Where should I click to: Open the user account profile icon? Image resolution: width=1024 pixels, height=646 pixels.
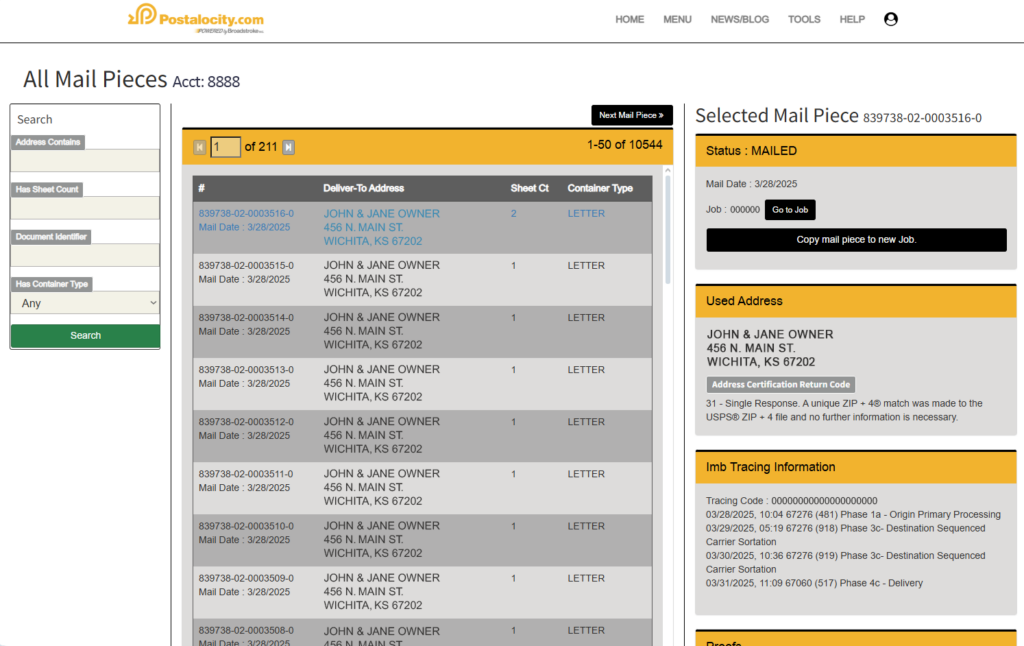coord(891,19)
